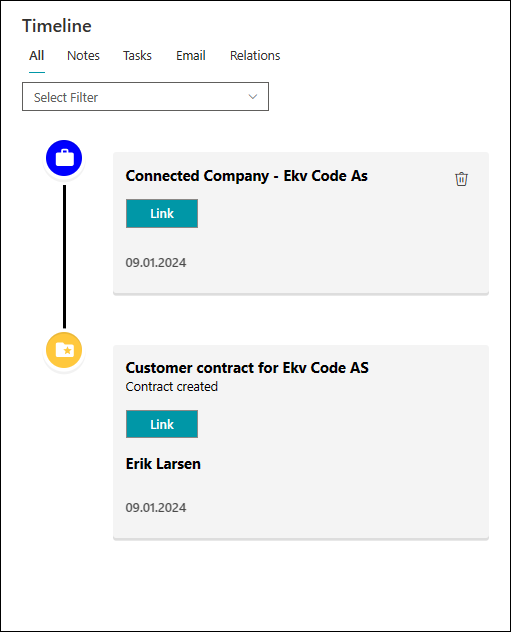This screenshot has width=511, height=632.
Task: Click the vertical timeline connector line
Action: [x=64, y=257]
